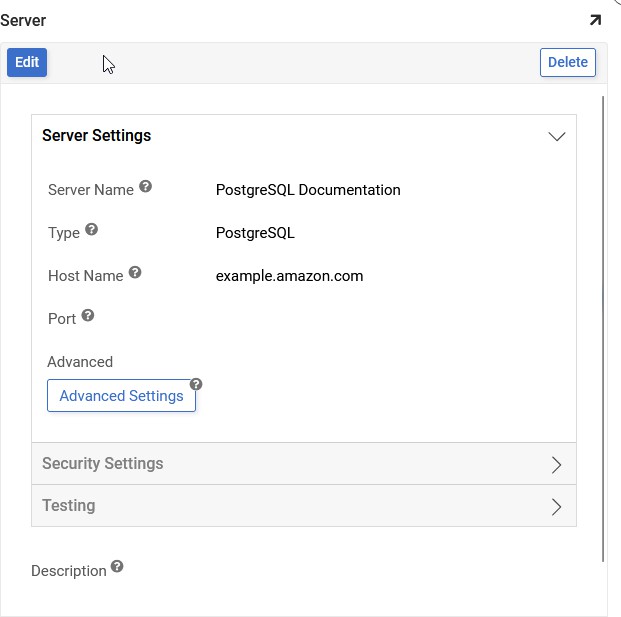Viewport: 621px width, 617px height.
Task: Click help icon next to Type
Action: click(x=91, y=230)
